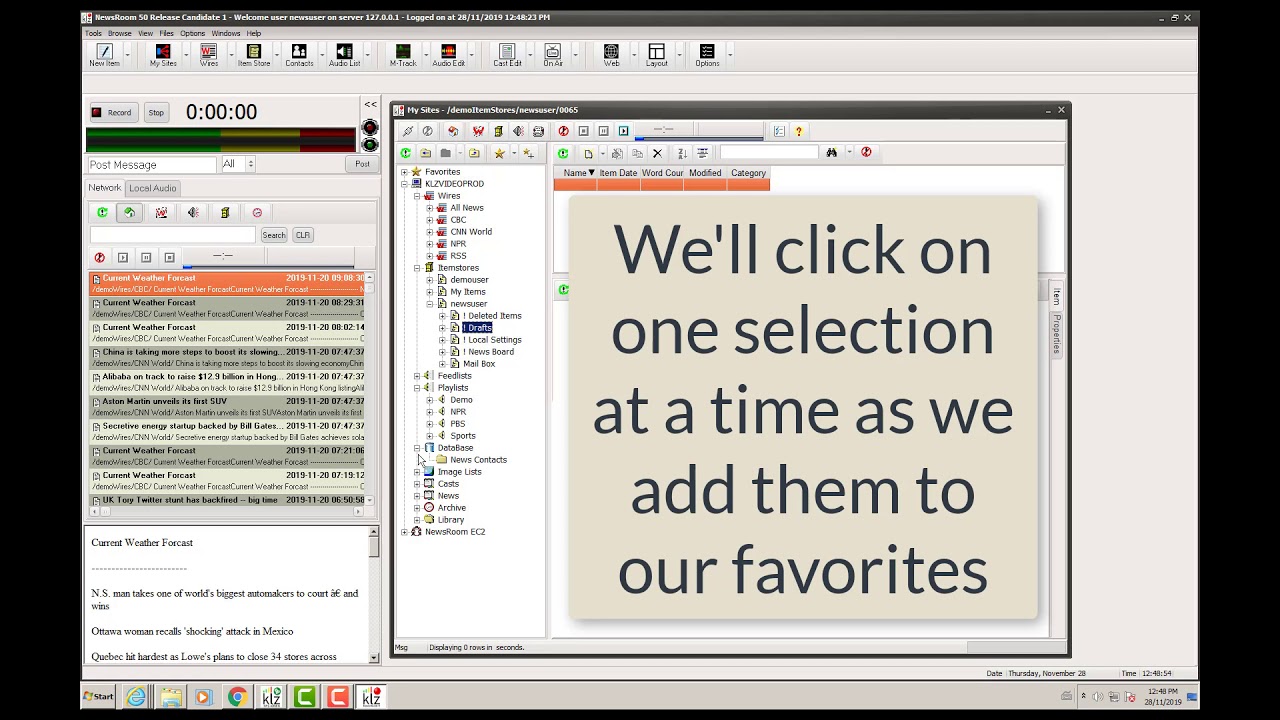Click the item store filter icon in Network panel
1280x720 pixels.
tap(225, 212)
